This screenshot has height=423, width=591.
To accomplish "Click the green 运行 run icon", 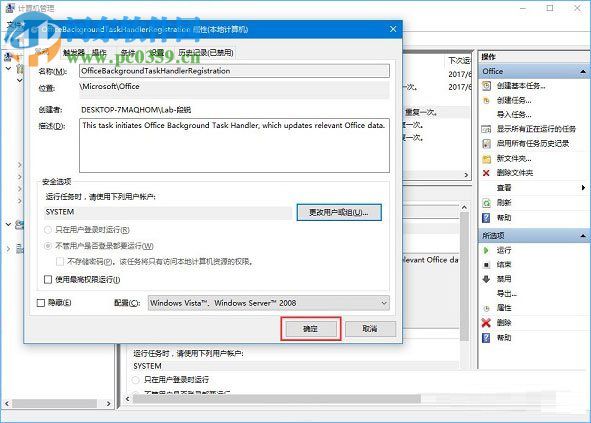I will 486,250.
